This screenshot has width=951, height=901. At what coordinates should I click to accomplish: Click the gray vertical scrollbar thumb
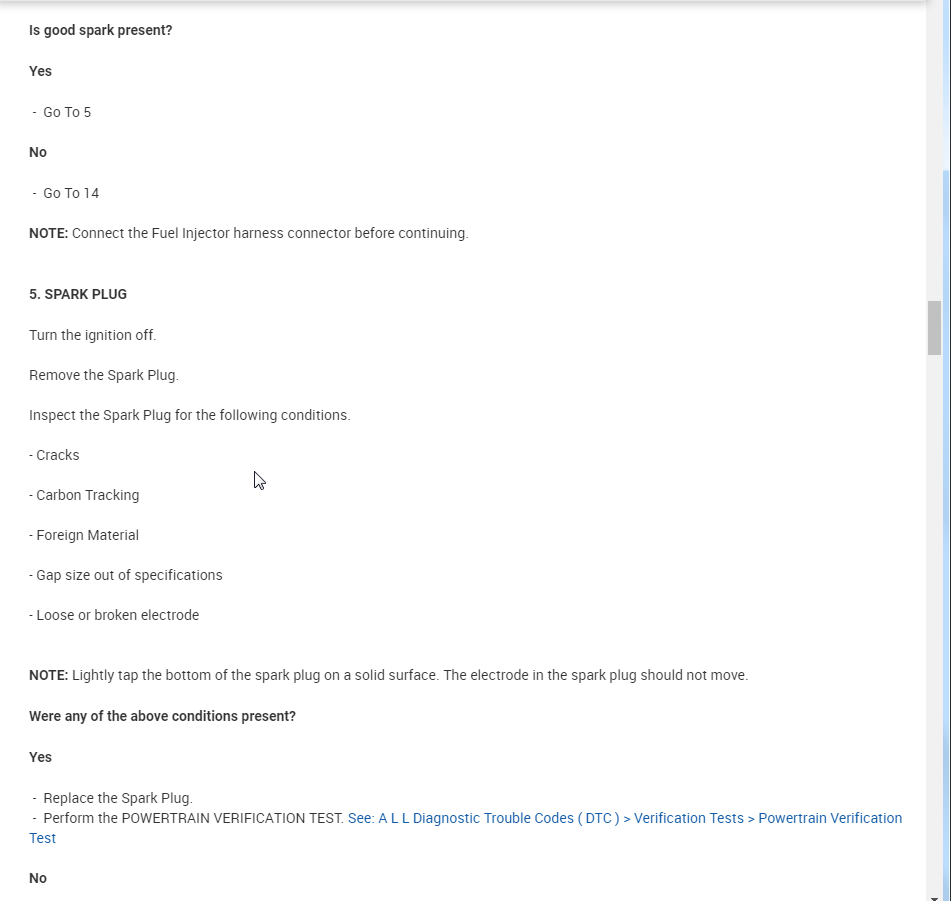point(934,328)
